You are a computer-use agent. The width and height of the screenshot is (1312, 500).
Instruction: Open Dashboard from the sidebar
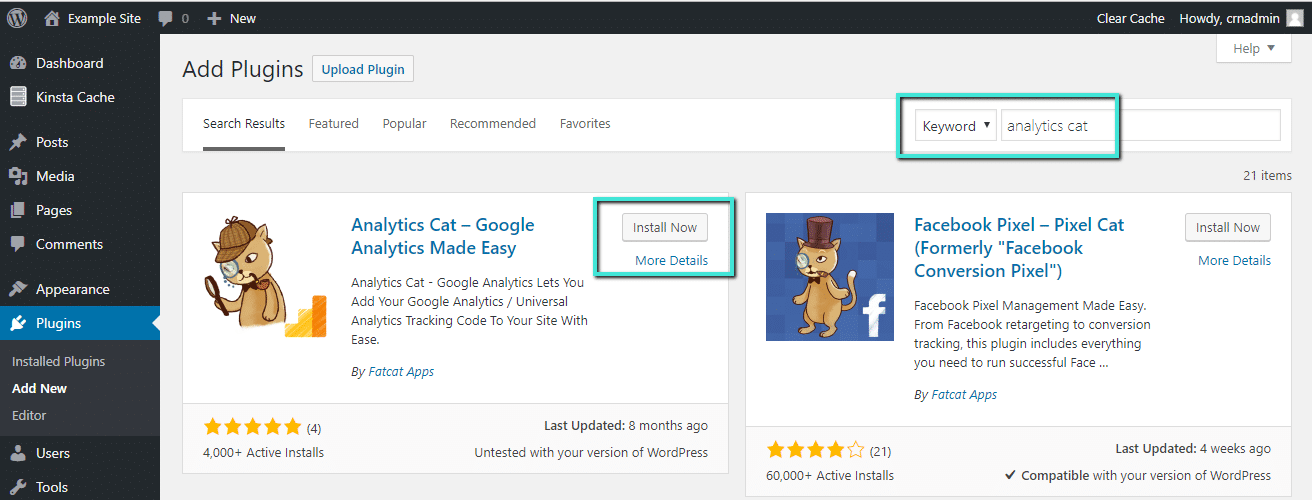click(x=69, y=63)
